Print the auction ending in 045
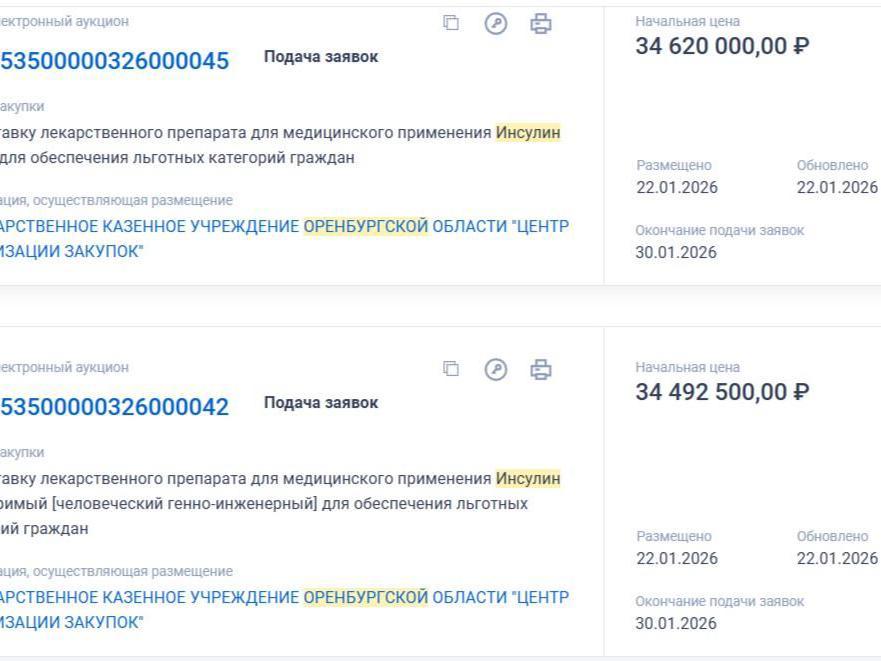Viewport: 881px width, 661px height. pyautogui.click(x=541, y=23)
